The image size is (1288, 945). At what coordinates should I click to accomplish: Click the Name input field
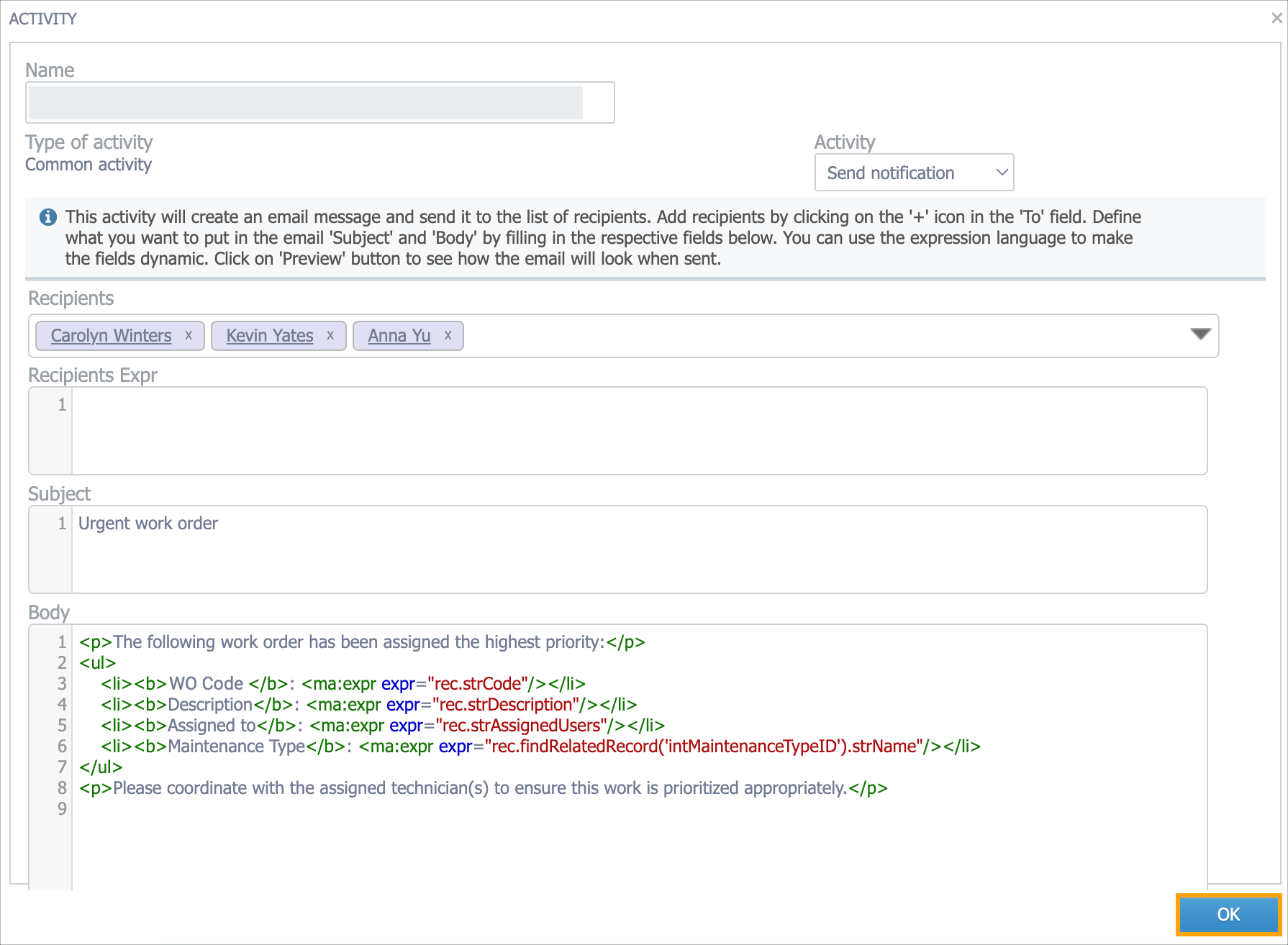point(320,103)
